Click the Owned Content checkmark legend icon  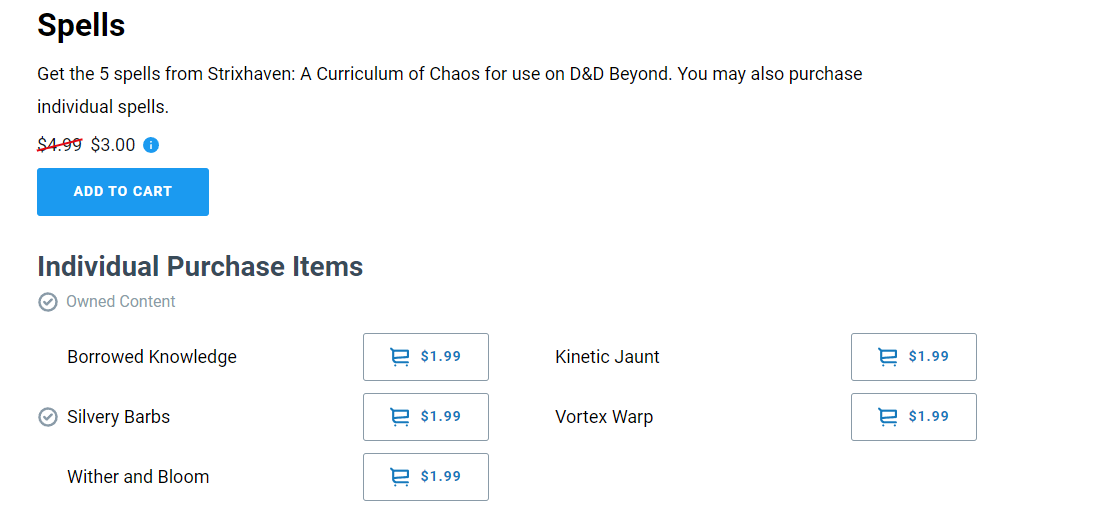pos(47,302)
